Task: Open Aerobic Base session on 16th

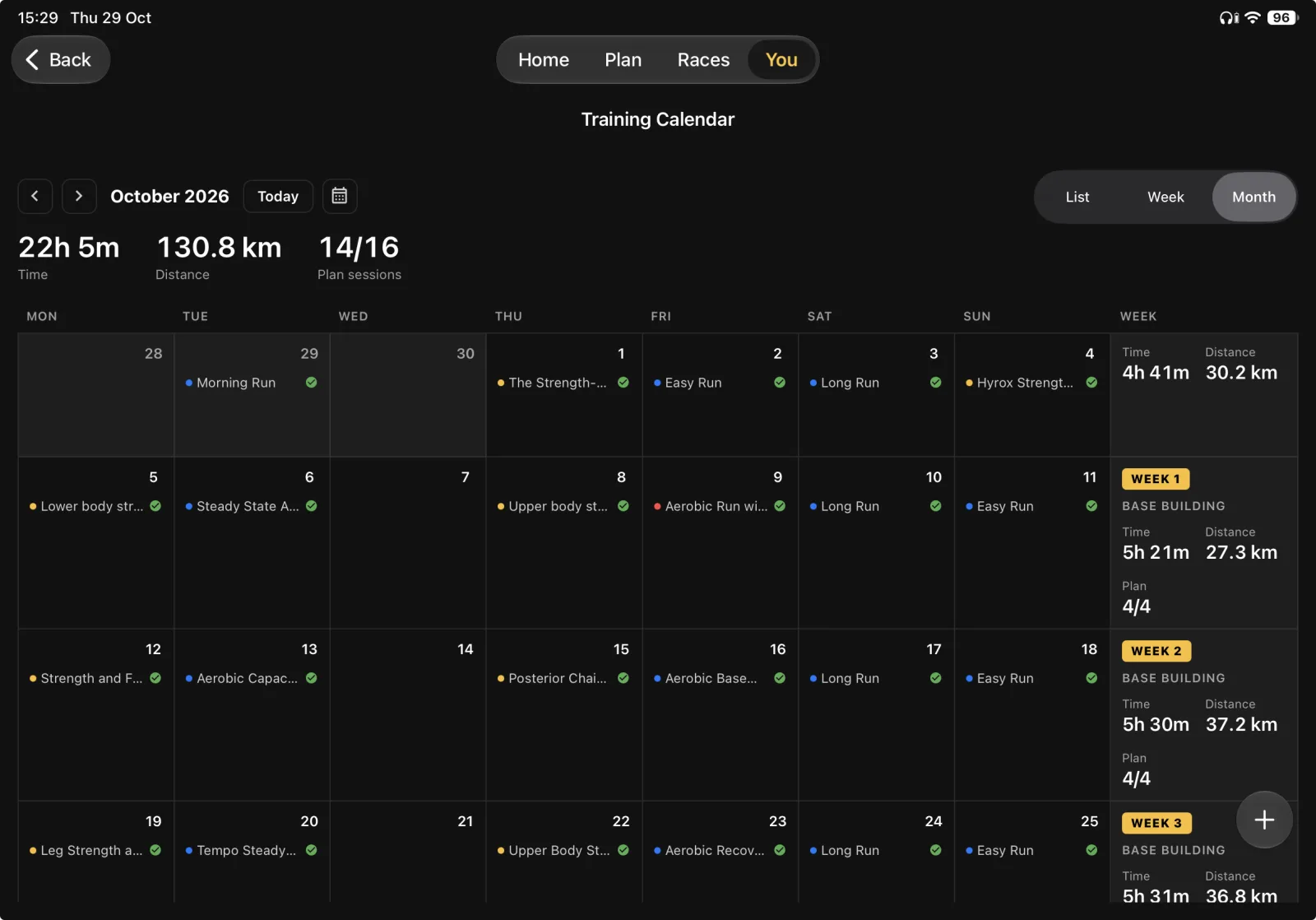Action: 720,678
